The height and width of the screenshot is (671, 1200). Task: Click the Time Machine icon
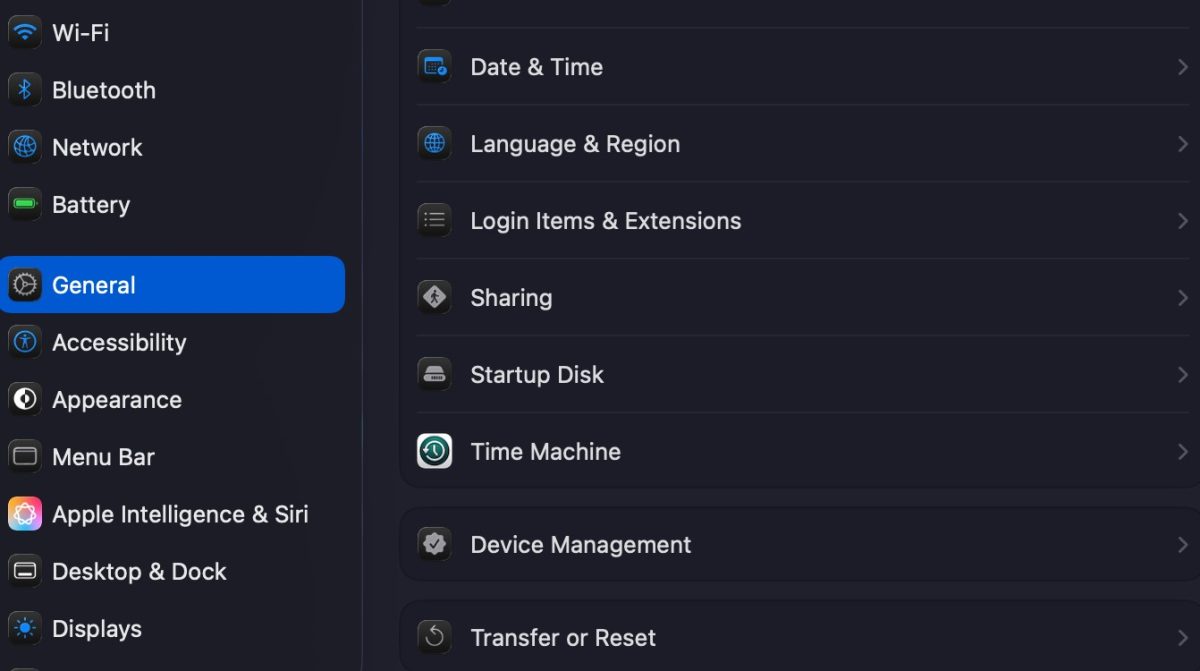coord(434,451)
